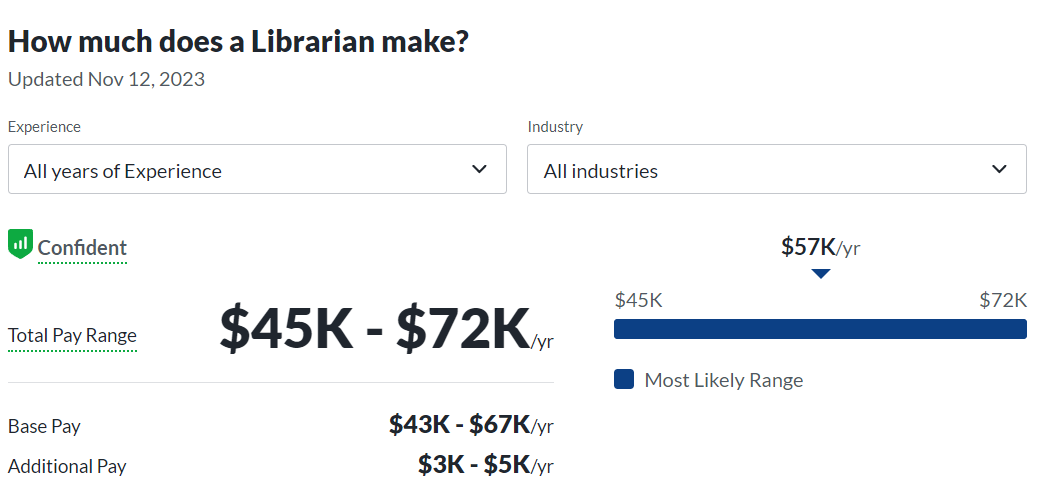Click the How much does a Librarian make heading

[239, 42]
